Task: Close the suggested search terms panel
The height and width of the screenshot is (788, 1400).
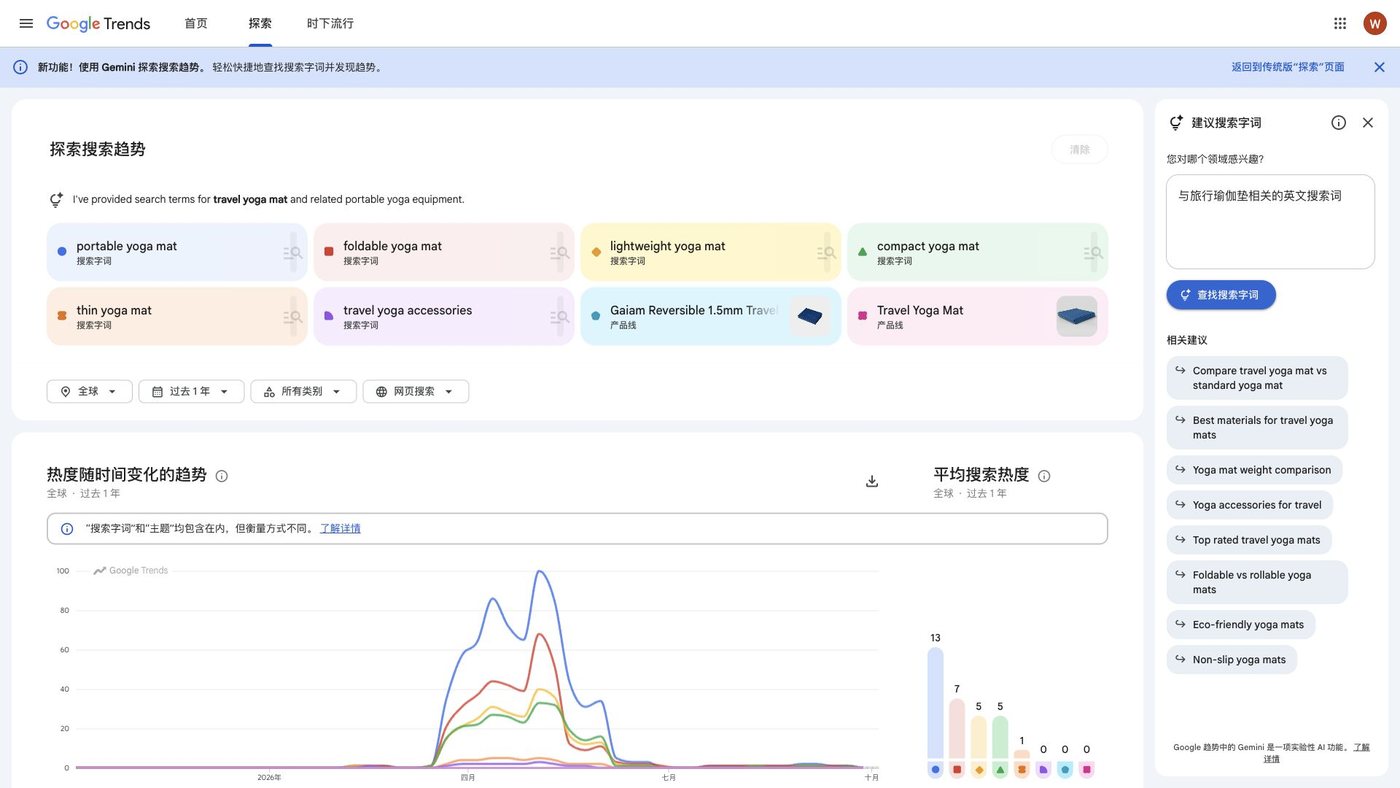Action: 1368,123
